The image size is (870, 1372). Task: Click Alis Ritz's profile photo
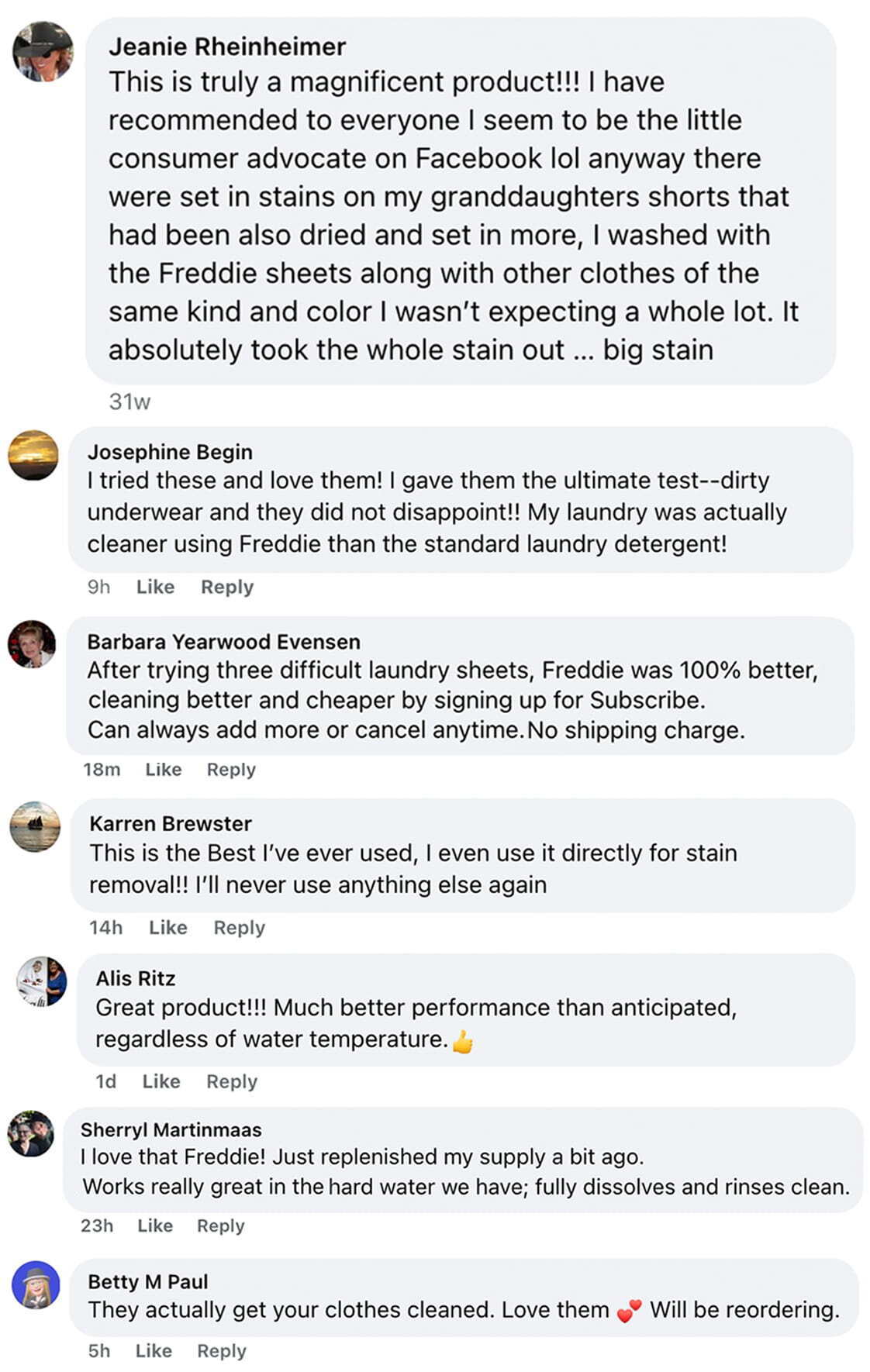(x=42, y=981)
